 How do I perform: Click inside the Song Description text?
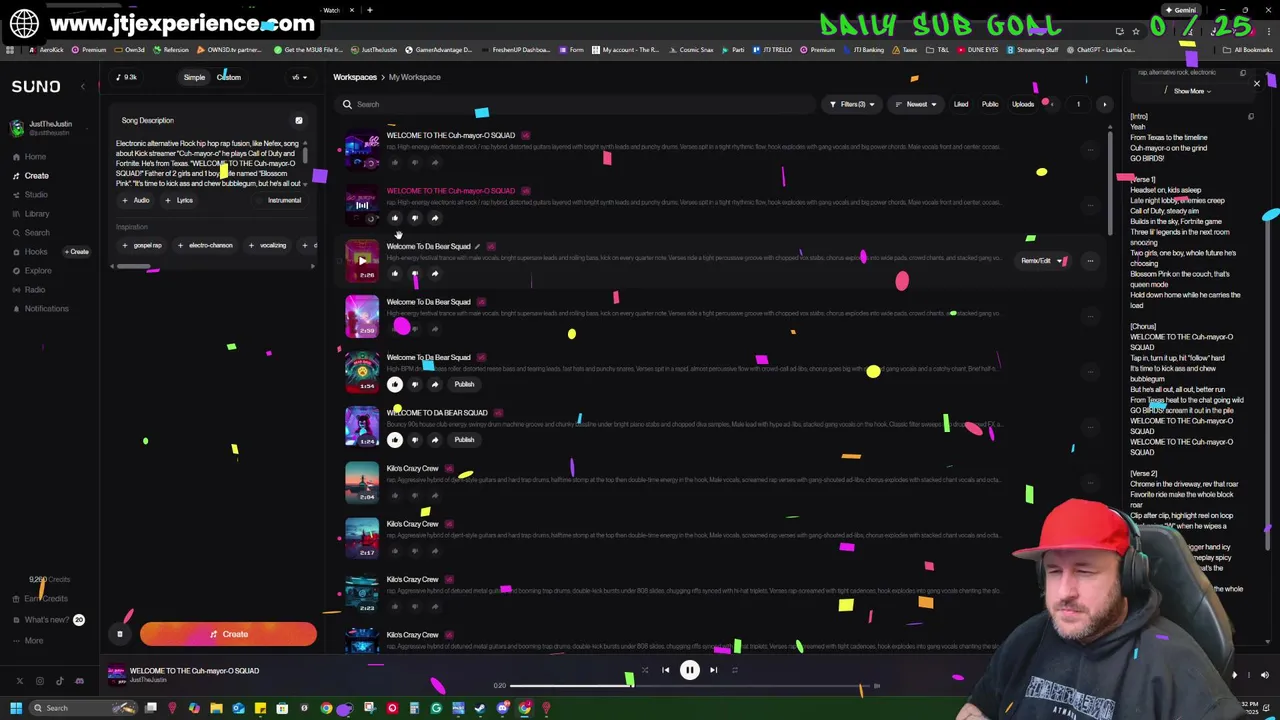point(207,163)
